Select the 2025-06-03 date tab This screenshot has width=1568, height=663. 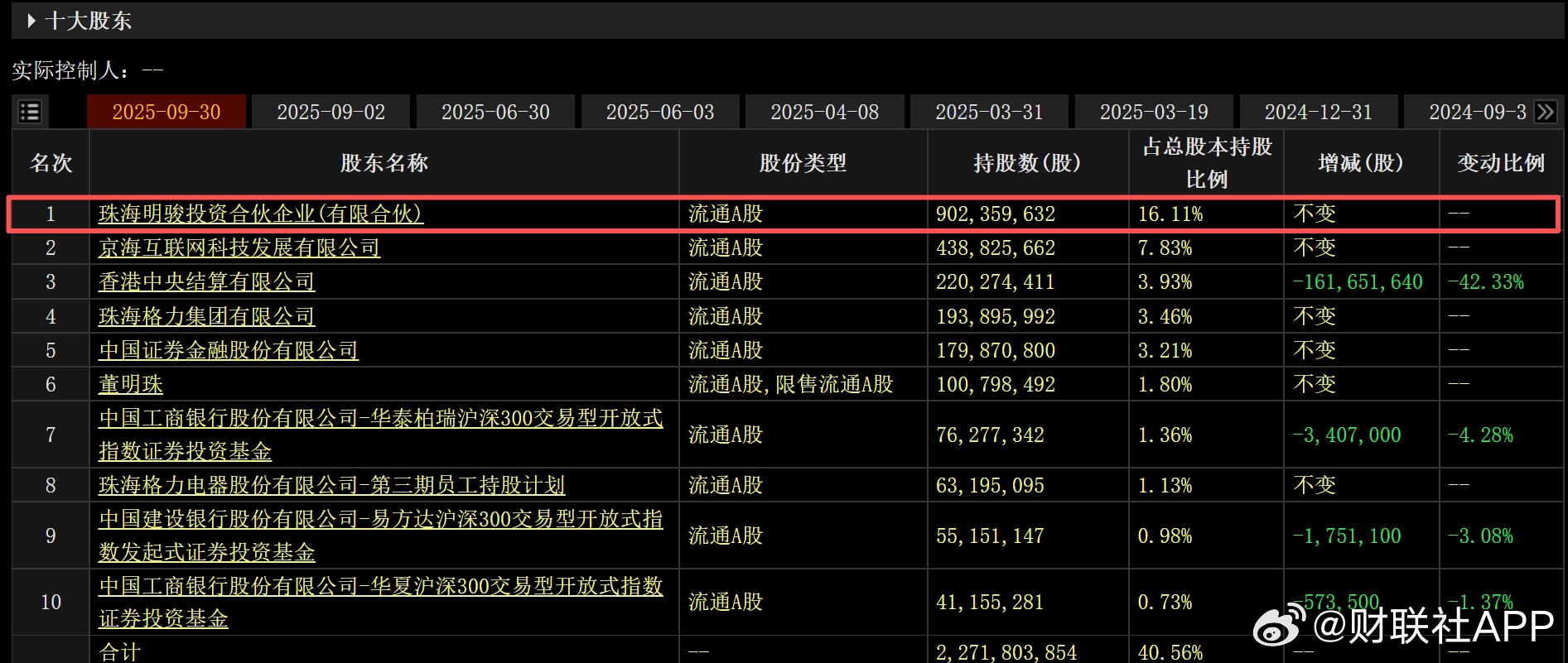[x=659, y=112]
